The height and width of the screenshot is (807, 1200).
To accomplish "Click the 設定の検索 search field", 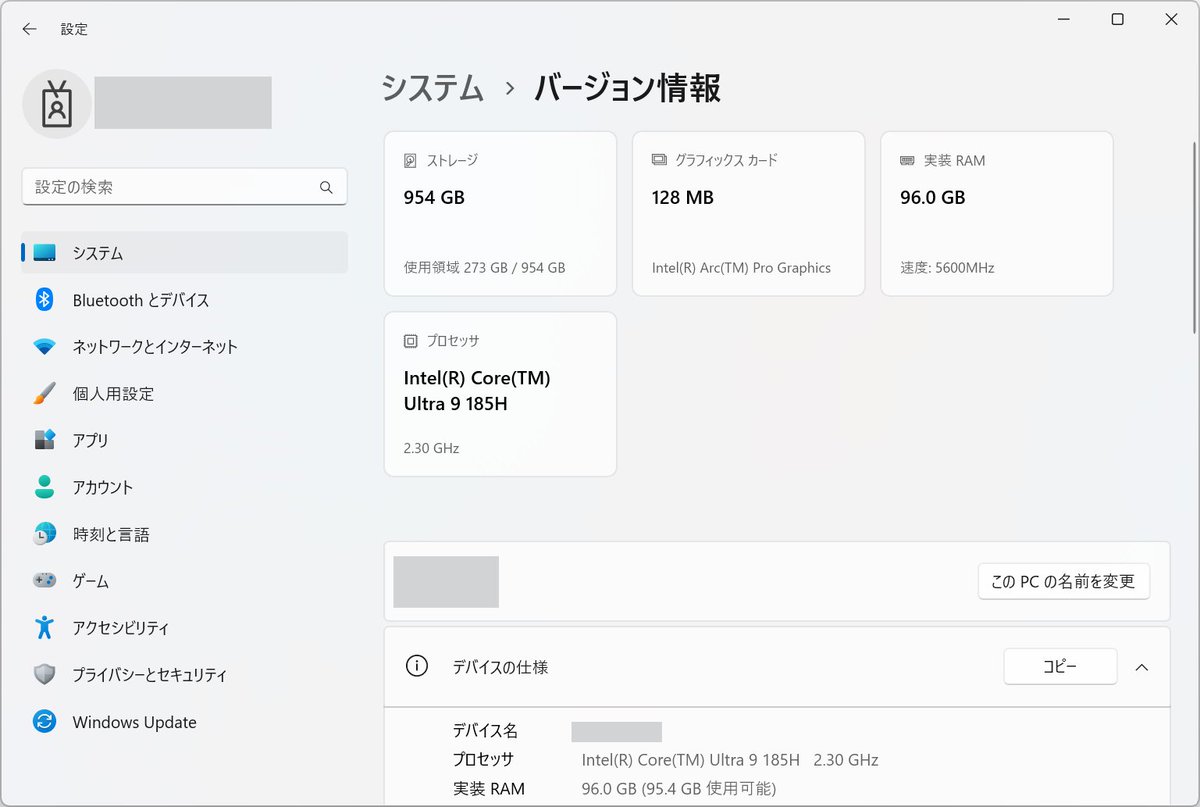I will (x=184, y=187).
